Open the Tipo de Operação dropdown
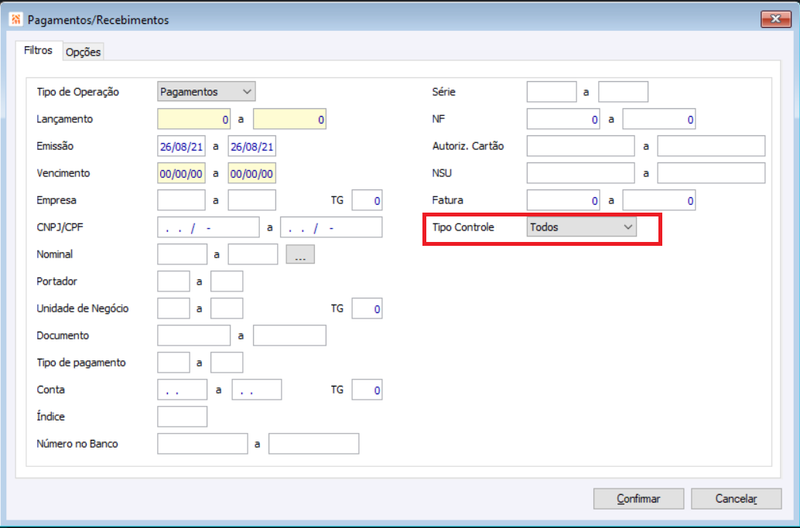Screen dimensions: 800x528 click(x=207, y=92)
